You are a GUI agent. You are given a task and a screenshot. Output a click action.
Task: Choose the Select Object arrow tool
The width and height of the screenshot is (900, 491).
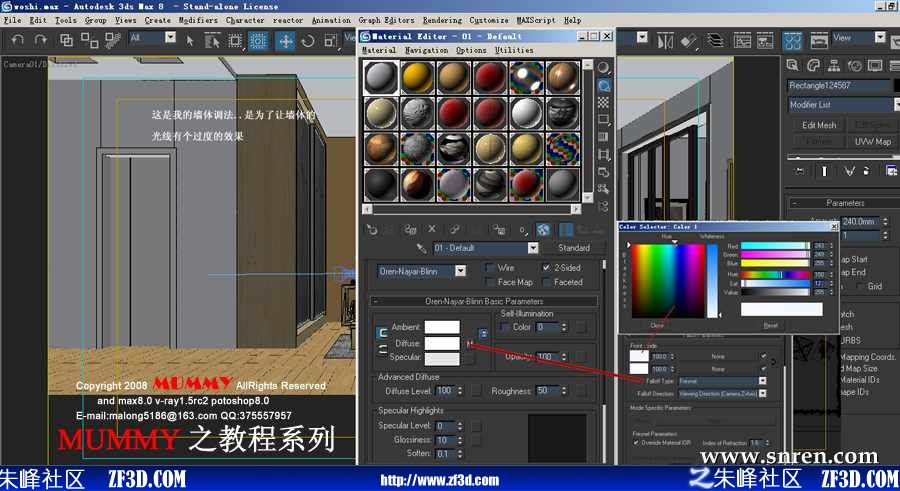190,41
